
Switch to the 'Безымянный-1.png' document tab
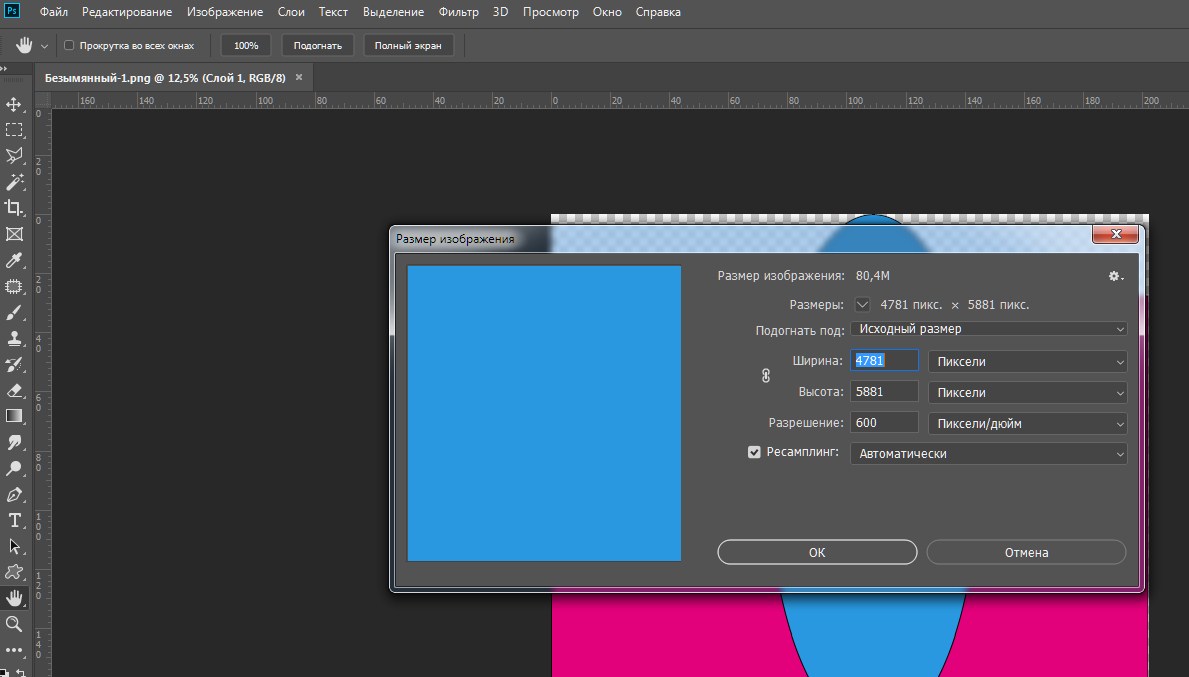coord(165,78)
